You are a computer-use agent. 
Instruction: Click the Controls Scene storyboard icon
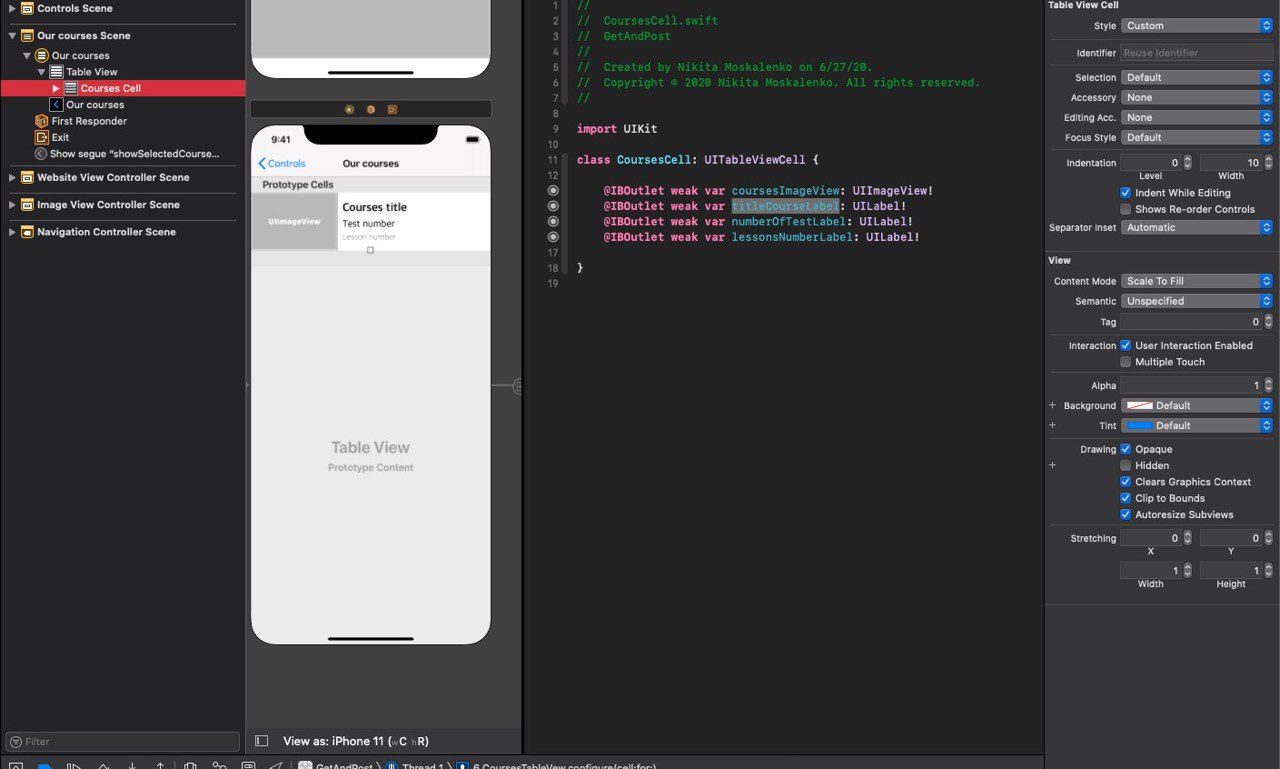(x=27, y=8)
